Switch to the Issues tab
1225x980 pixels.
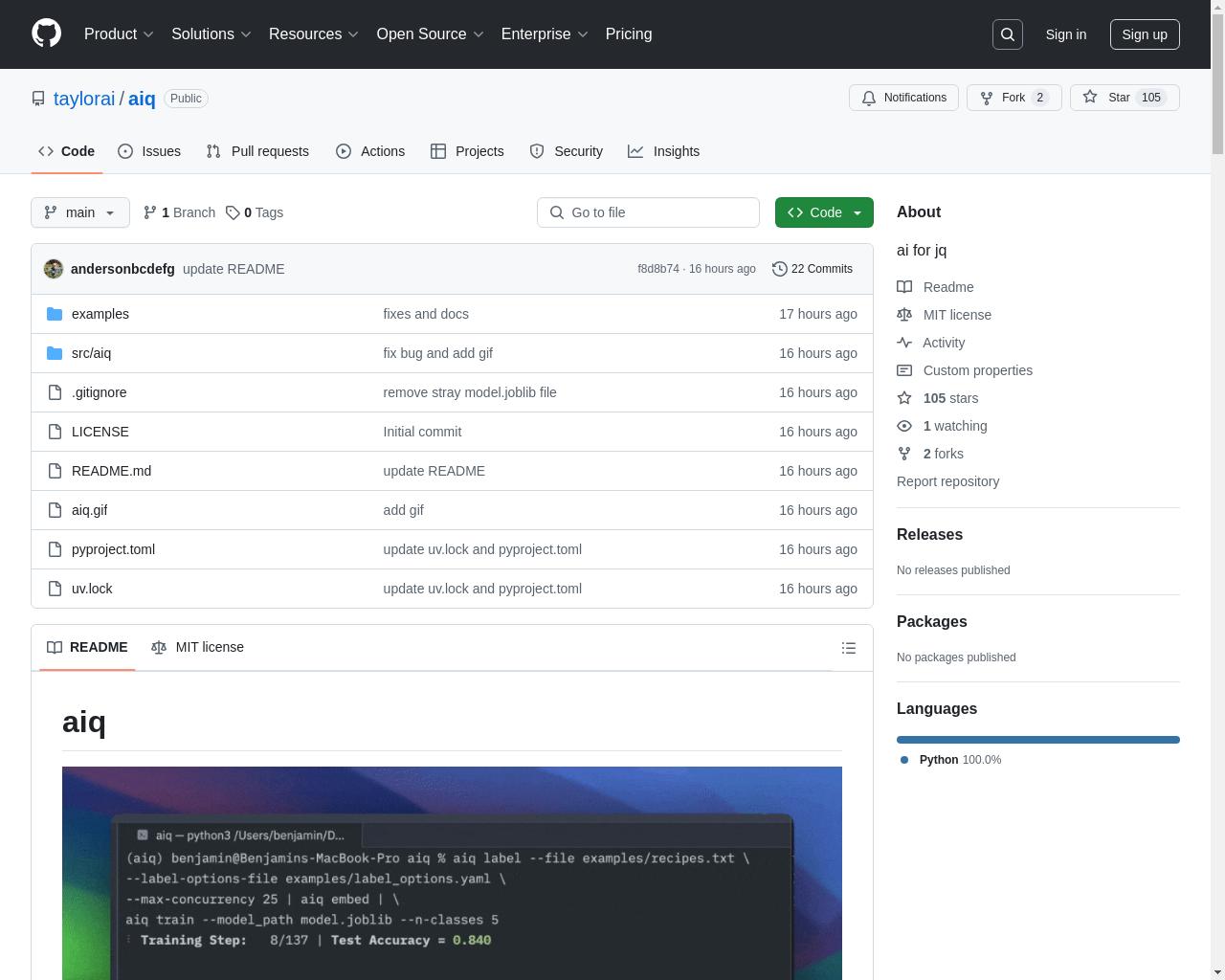149,151
